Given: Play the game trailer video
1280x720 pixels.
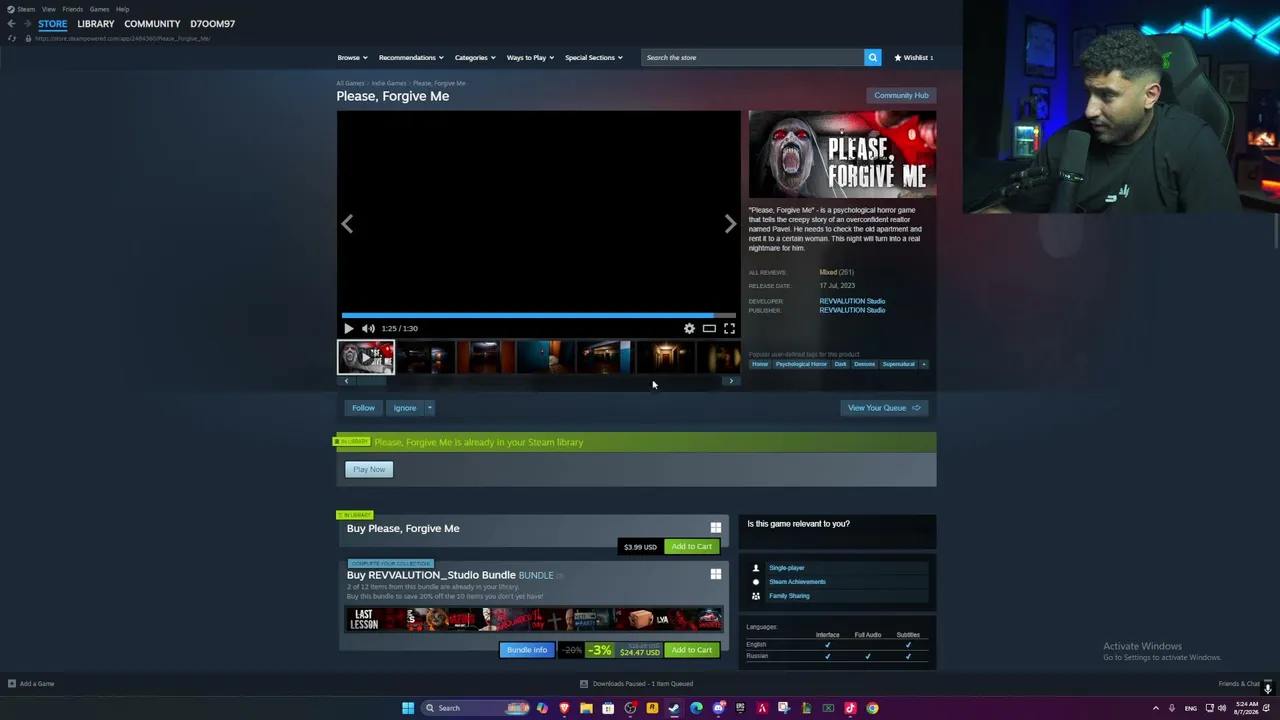Looking at the screenshot, I should click(x=348, y=328).
